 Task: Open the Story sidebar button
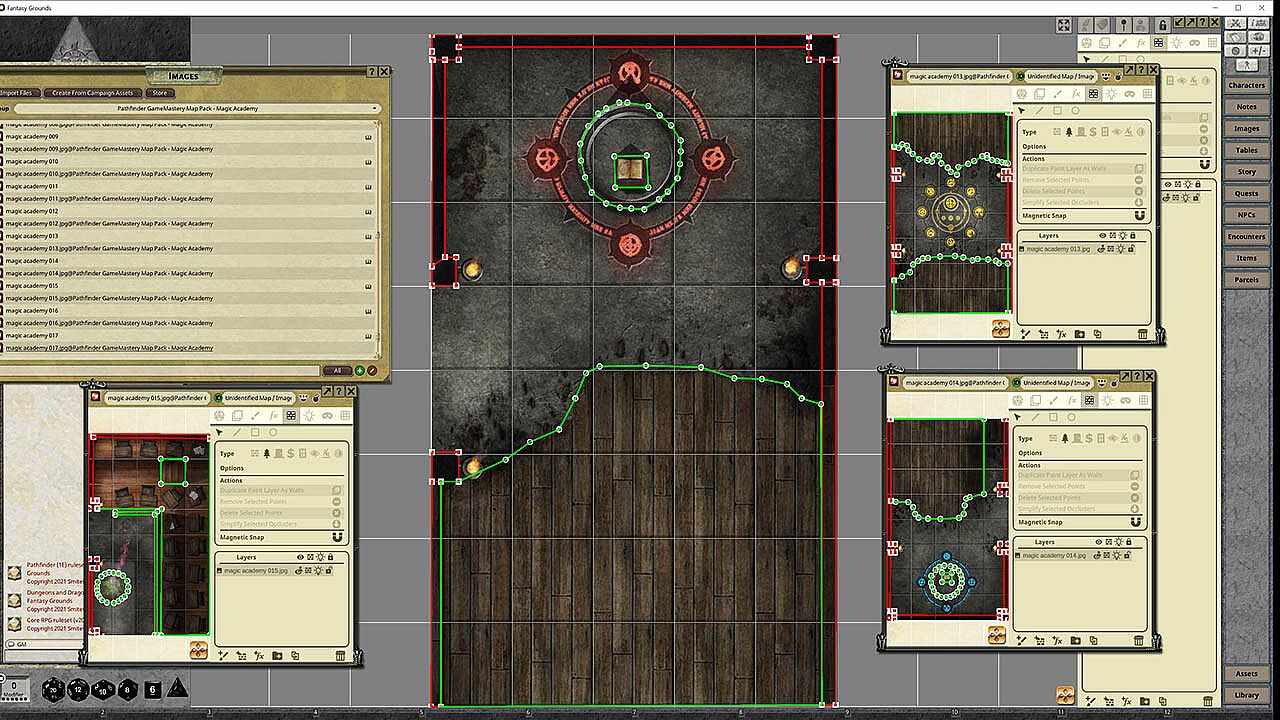tap(1246, 172)
